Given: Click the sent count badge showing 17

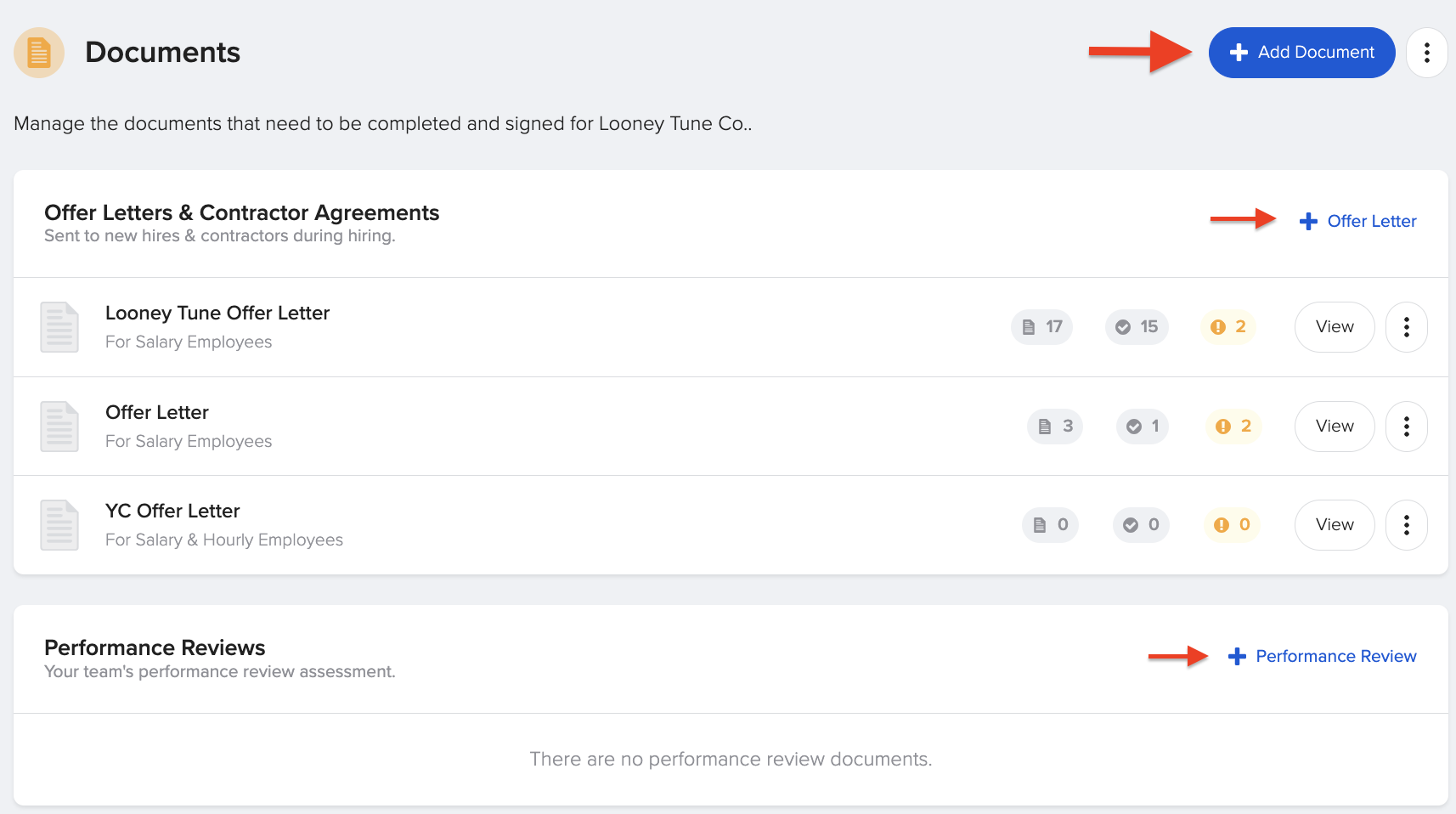Looking at the screenshot, I should (1041, 327).
